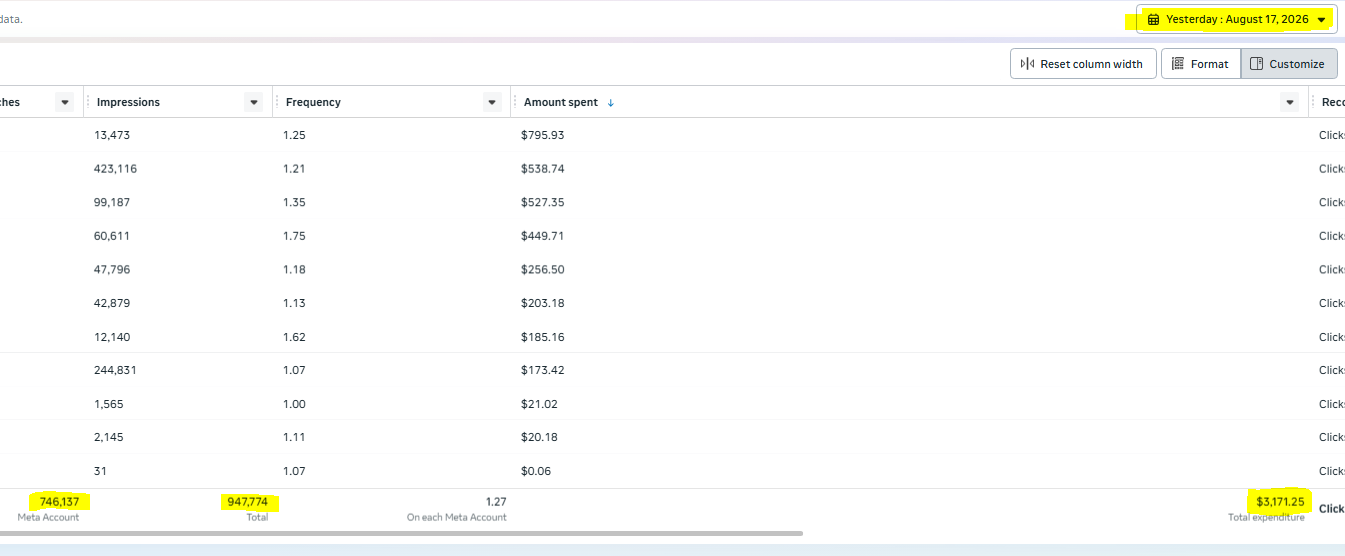Select impressions value 1,565

109,404
